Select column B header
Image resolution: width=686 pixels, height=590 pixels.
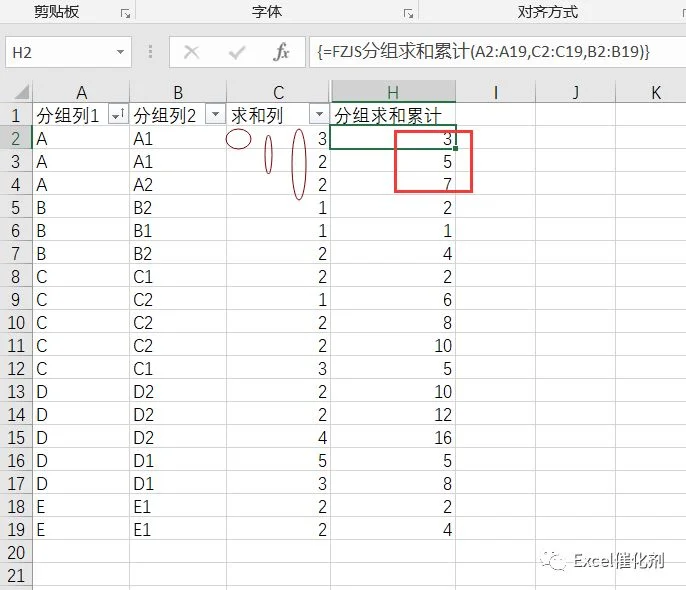coord(178,92)
